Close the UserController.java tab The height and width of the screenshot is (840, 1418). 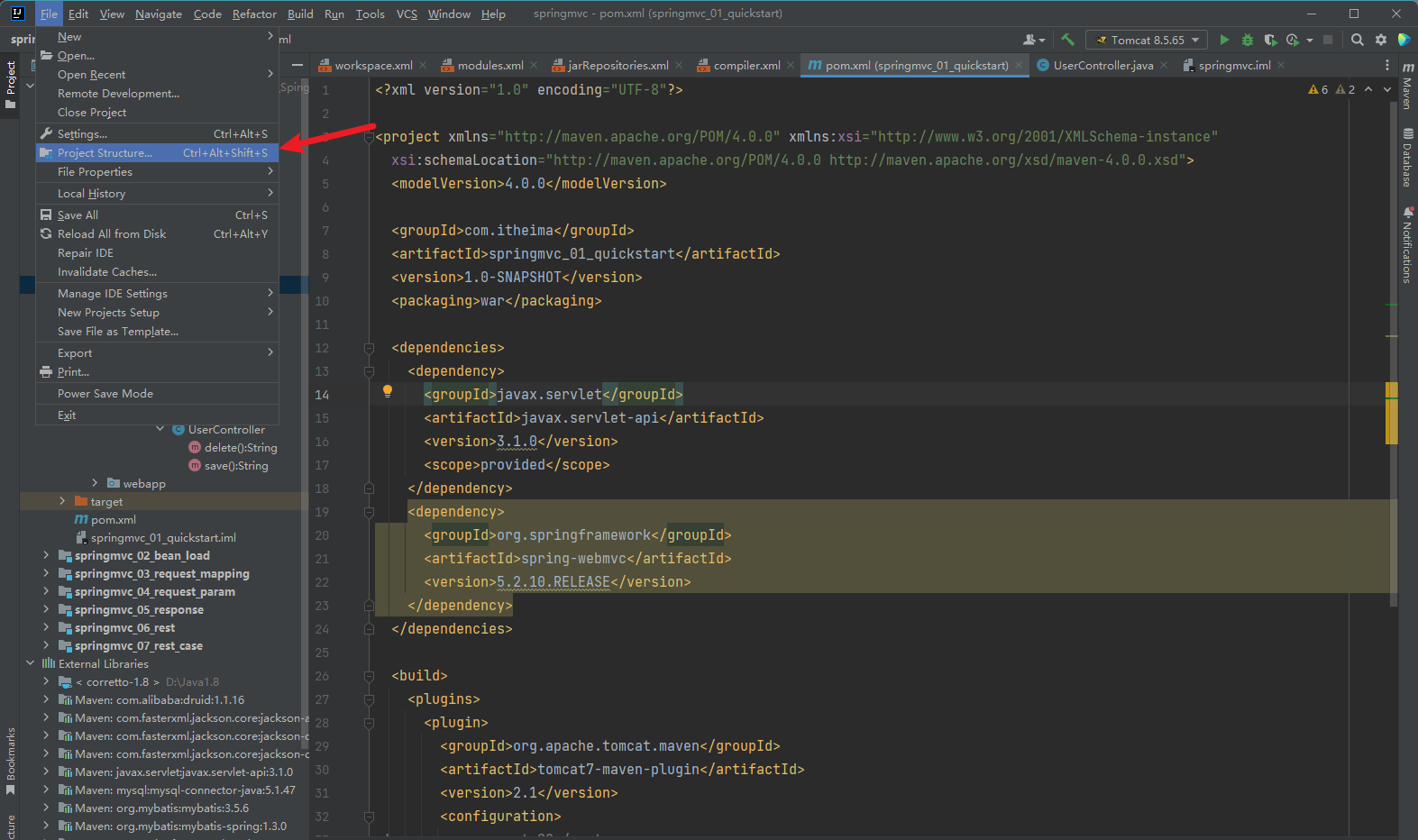1164,65
